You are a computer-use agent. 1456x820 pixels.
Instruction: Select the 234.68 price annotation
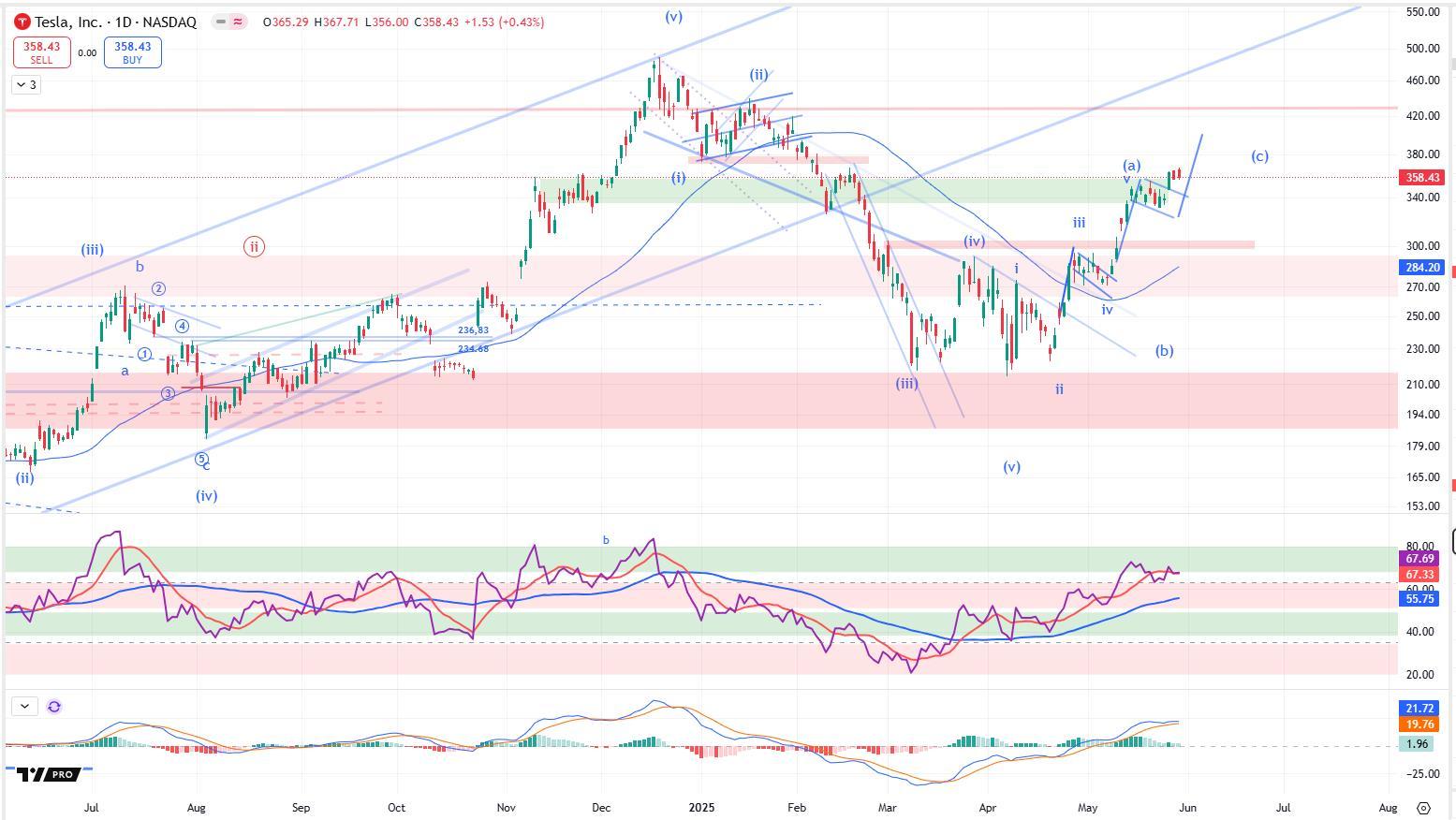473,349
